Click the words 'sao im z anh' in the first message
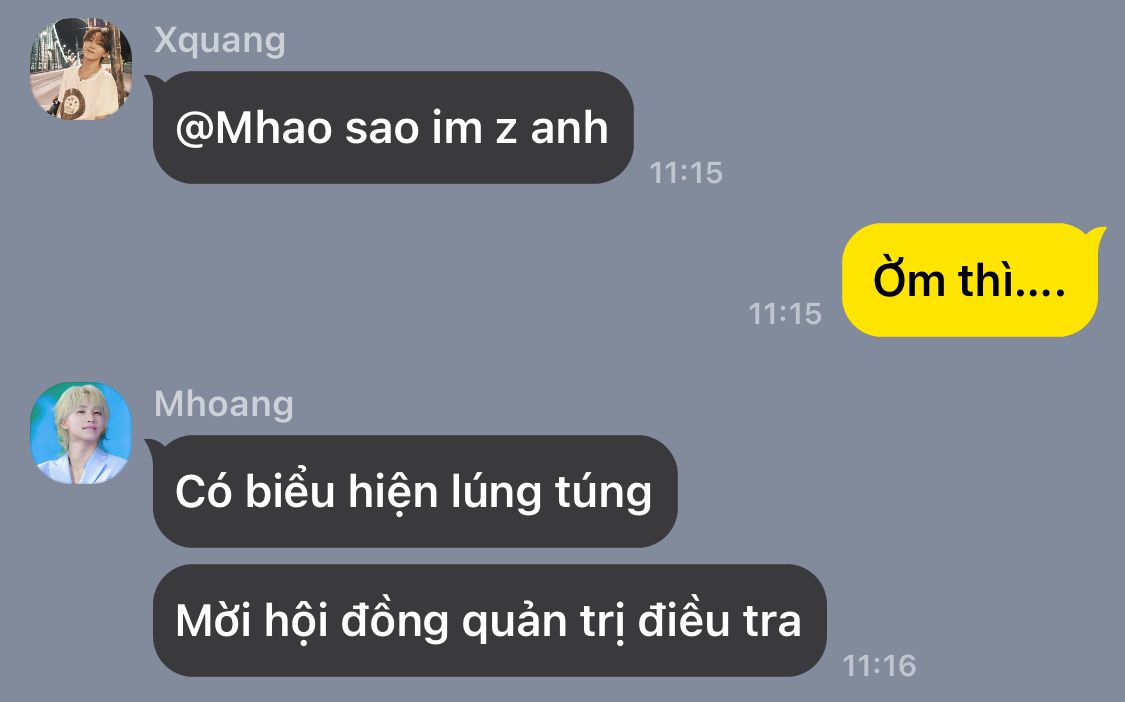Screen dimensions: 1125x702 [x=476, y=128]
